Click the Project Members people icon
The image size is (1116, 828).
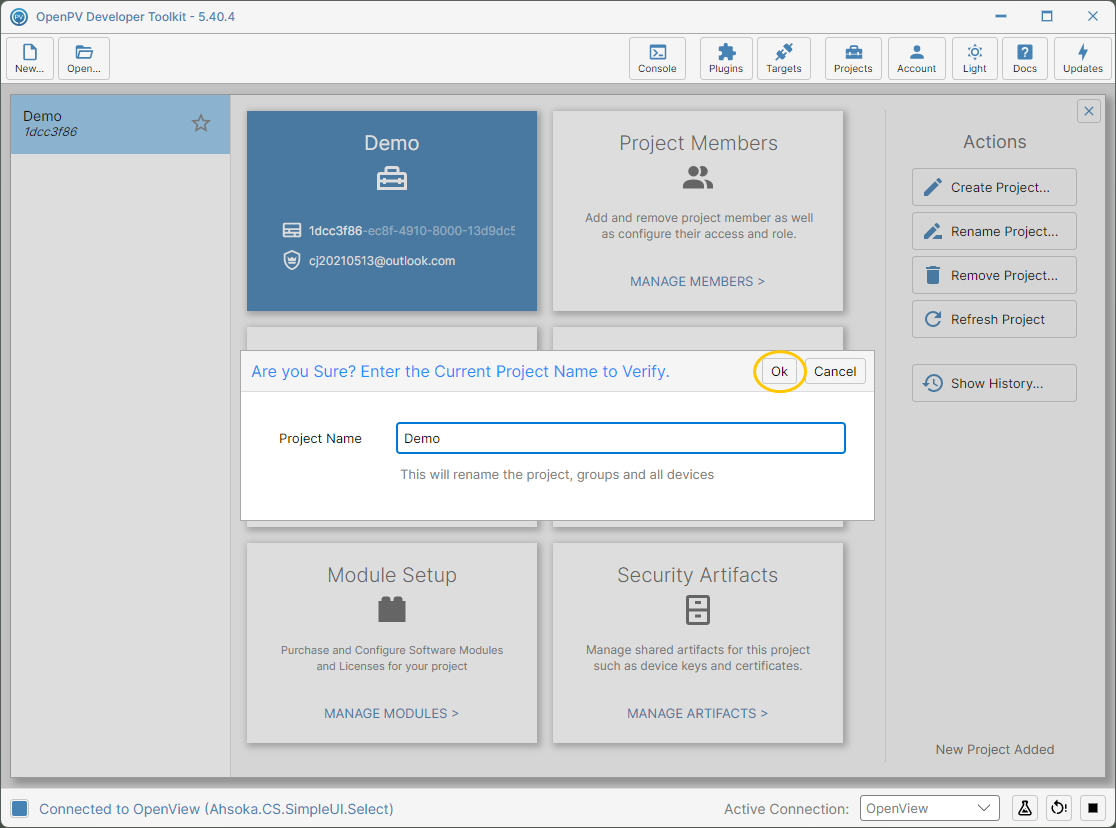[x=698, y=177]
